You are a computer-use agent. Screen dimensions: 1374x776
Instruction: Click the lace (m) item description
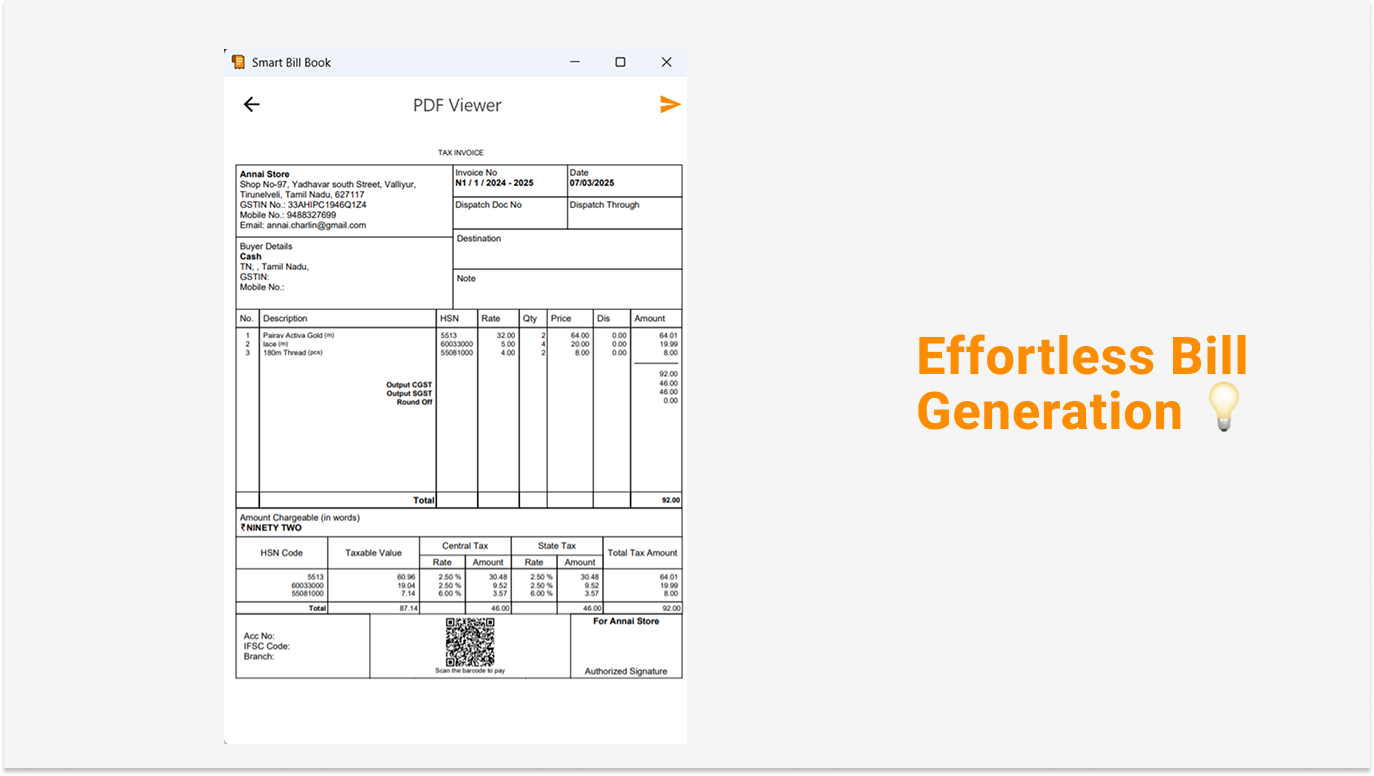278,344
